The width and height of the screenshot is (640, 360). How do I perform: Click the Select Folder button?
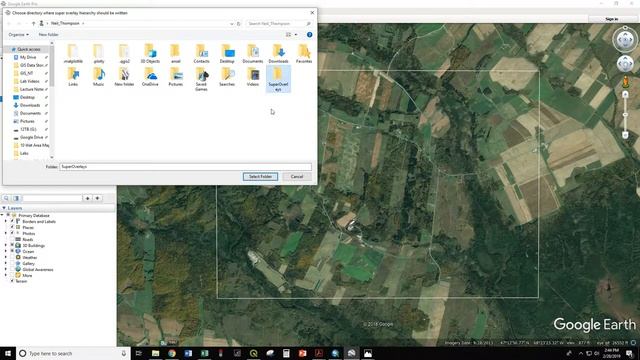coord(260,177)
